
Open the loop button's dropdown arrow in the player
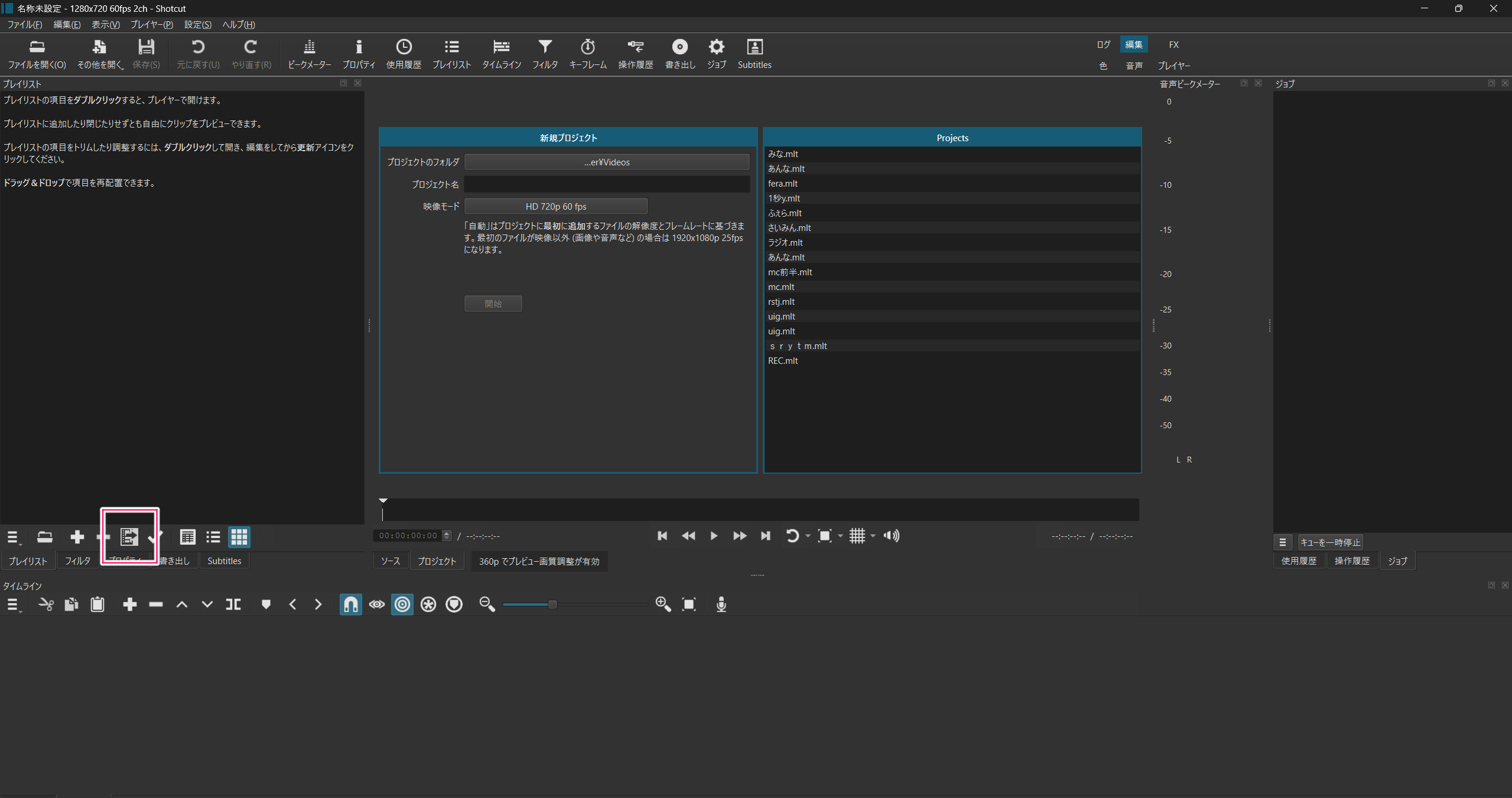pos(808,536)
